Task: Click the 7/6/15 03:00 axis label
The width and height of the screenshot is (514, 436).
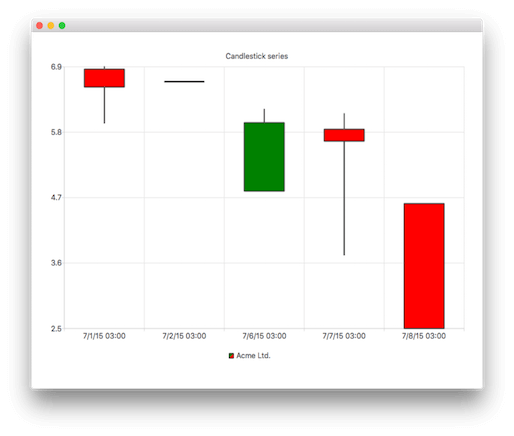Action: [264, 336]
